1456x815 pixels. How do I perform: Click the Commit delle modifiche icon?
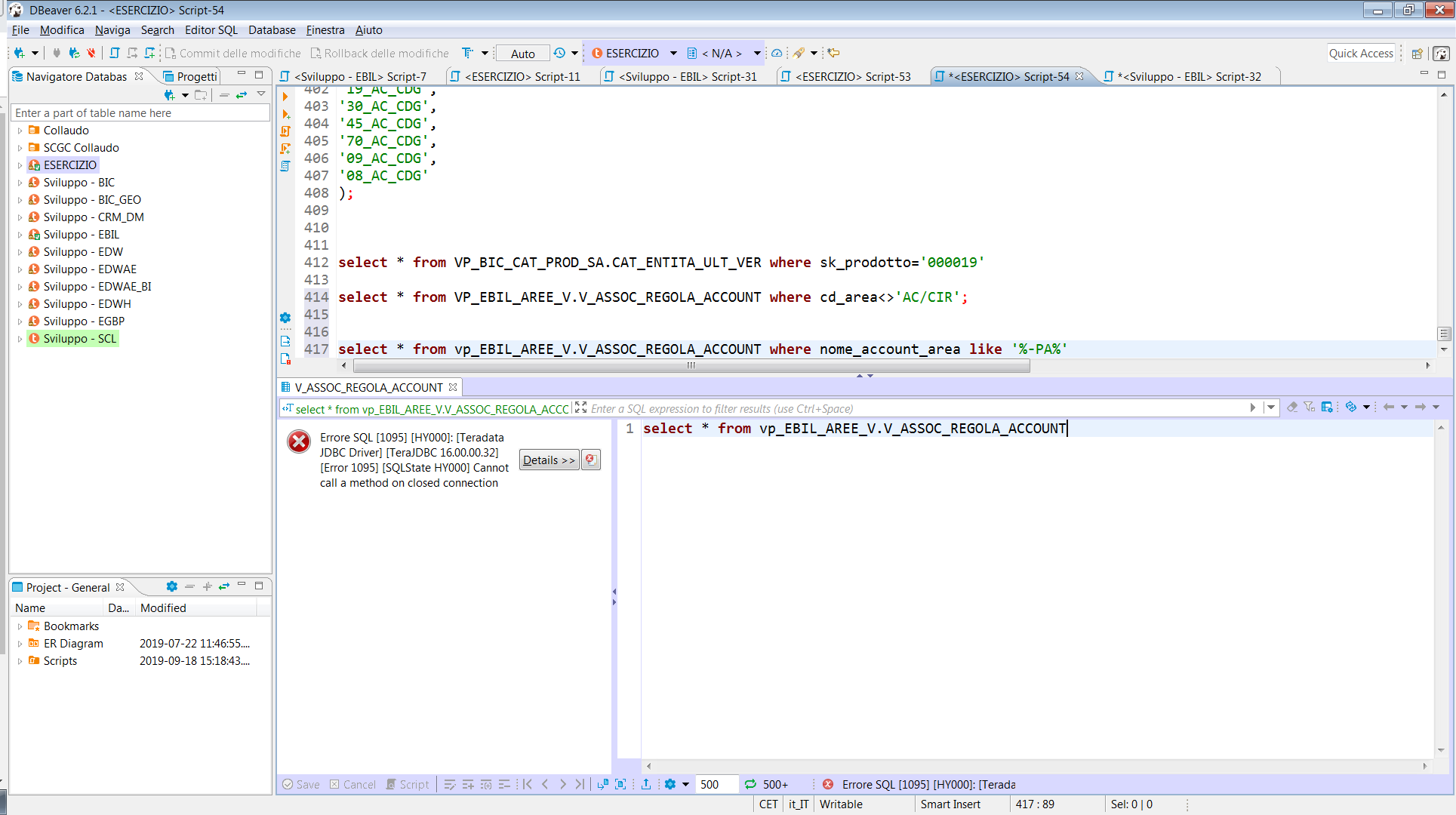point(232,53)
